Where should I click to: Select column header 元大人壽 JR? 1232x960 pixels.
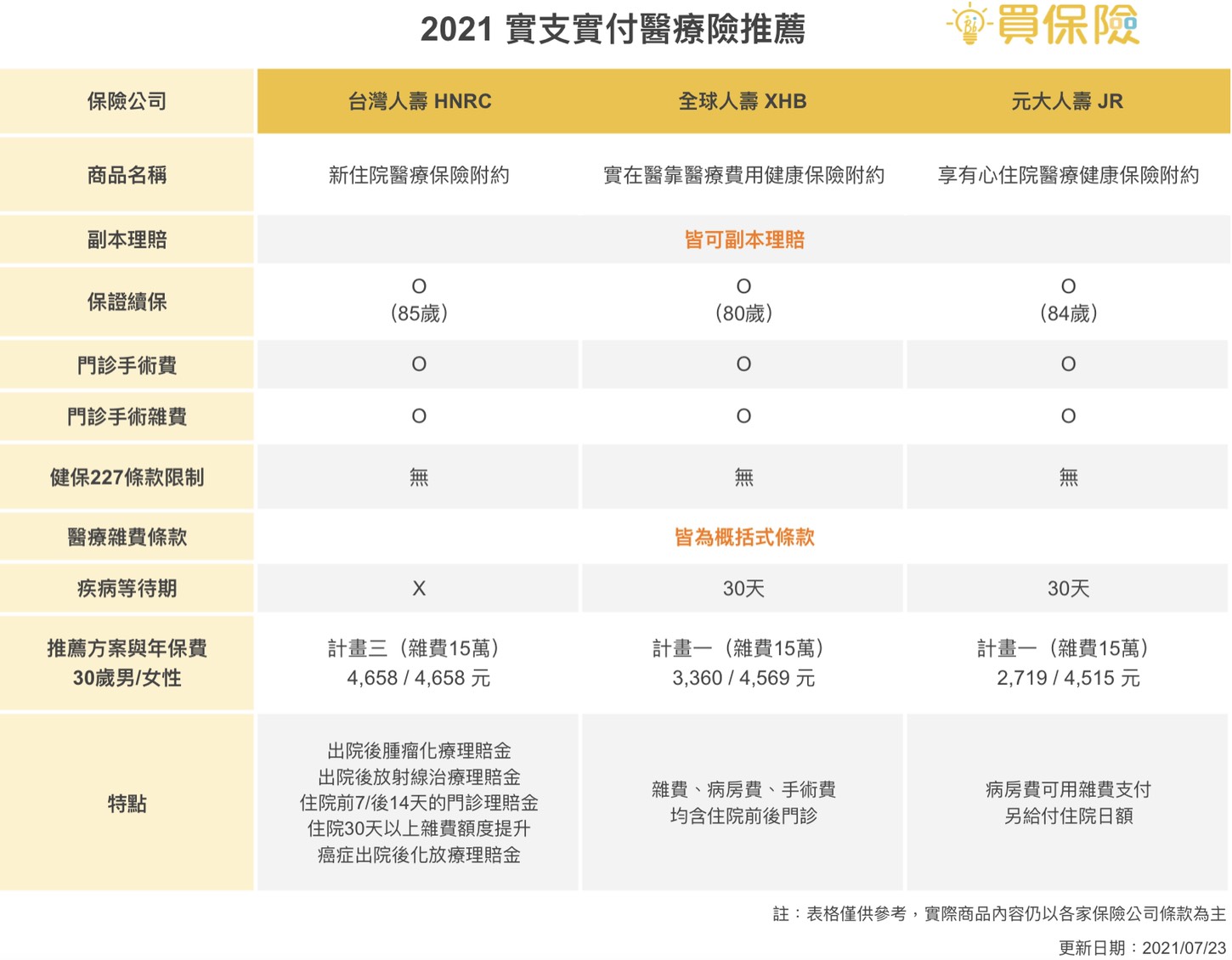(1068, 101)
